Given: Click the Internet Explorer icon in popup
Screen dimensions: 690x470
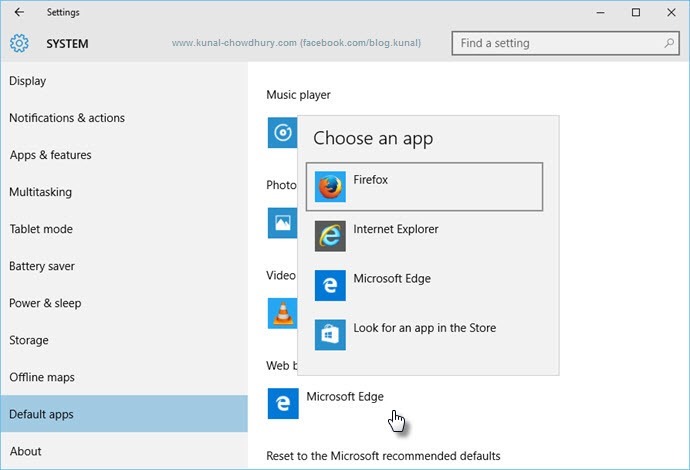Looking at the screenshot, I should click(x=330, y=236).
